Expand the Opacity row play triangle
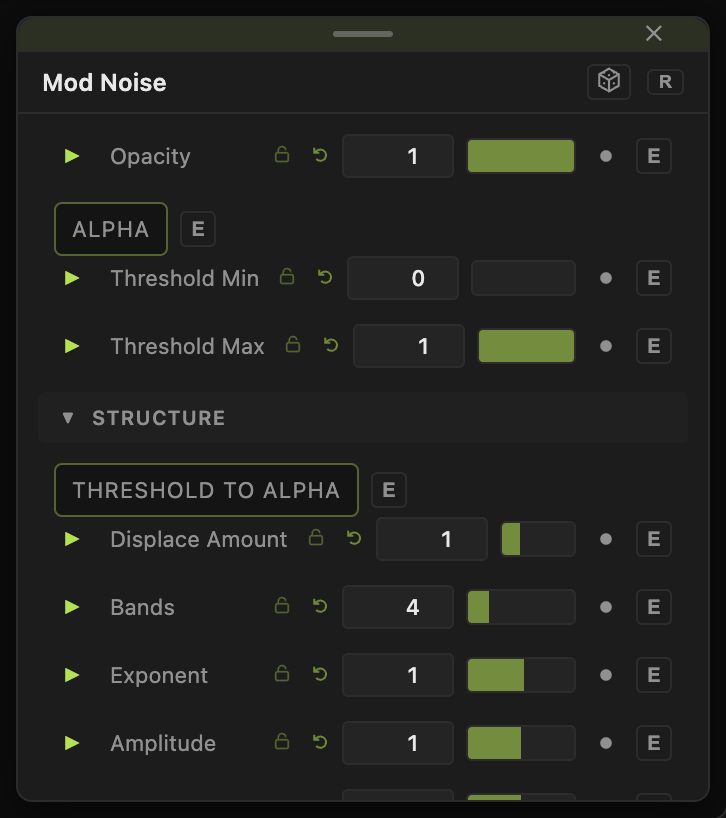 (x=72, y=156)
